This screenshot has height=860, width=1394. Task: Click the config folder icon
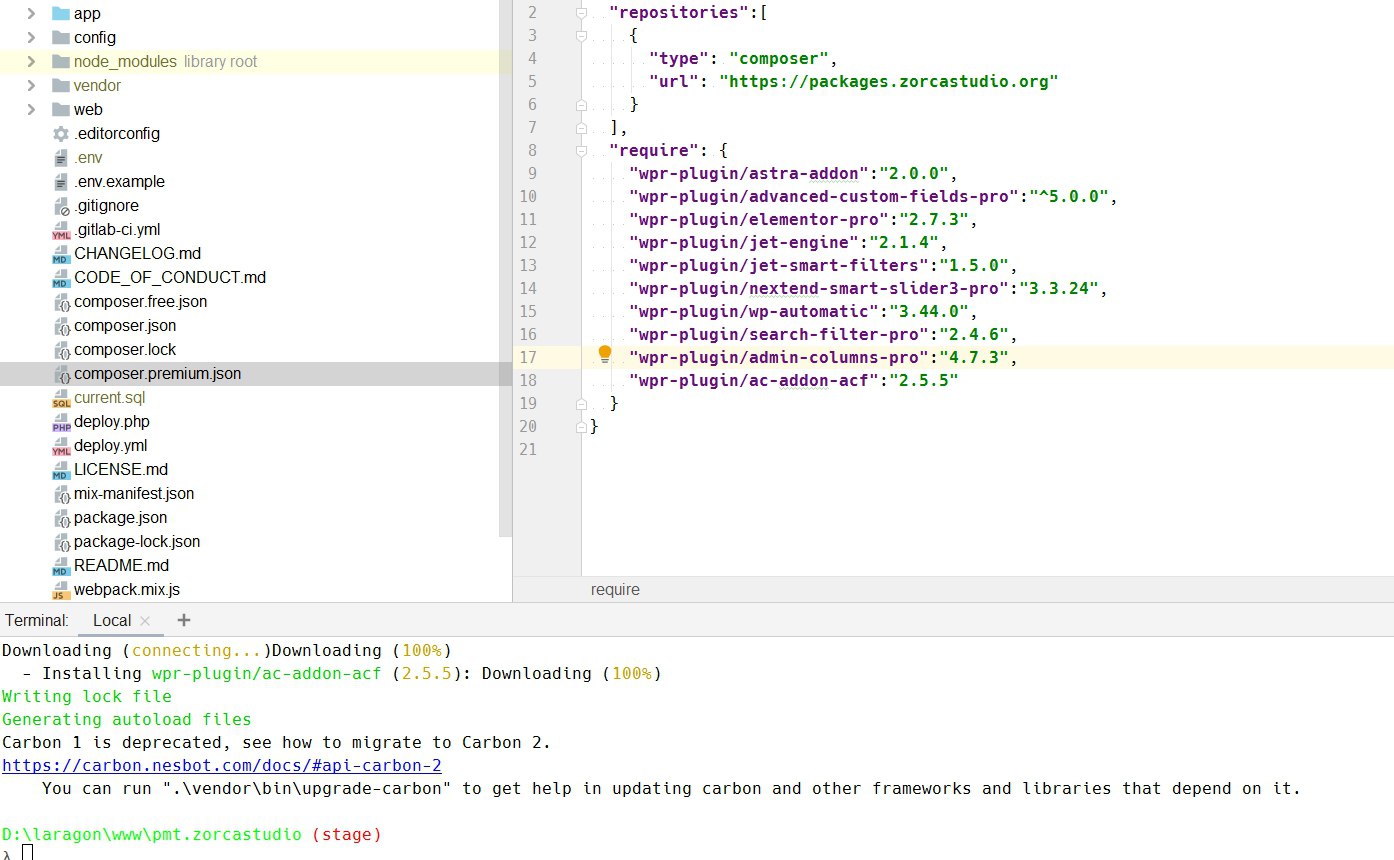60,37
